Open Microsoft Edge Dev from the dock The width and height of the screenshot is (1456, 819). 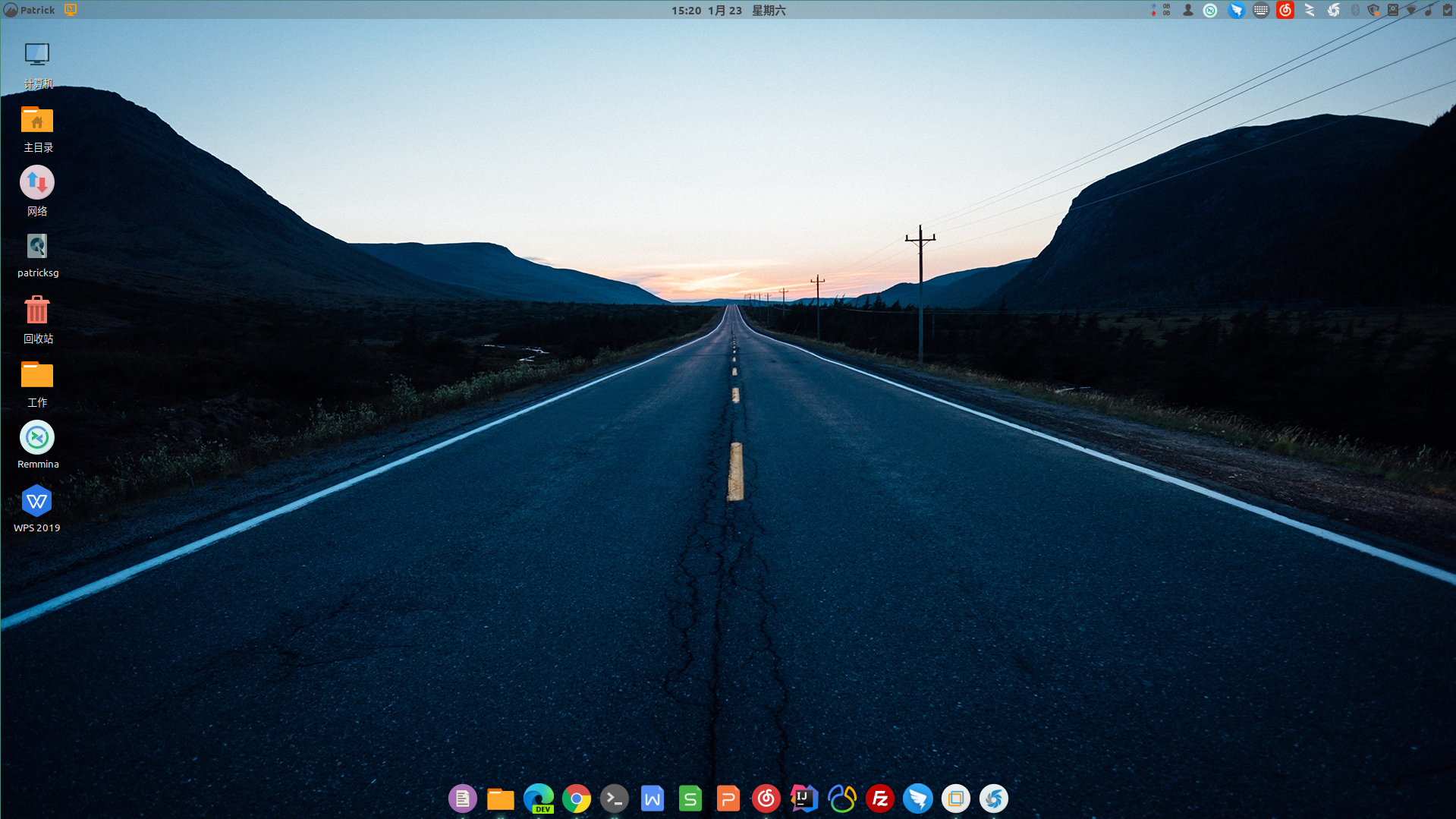click(539, 799)
